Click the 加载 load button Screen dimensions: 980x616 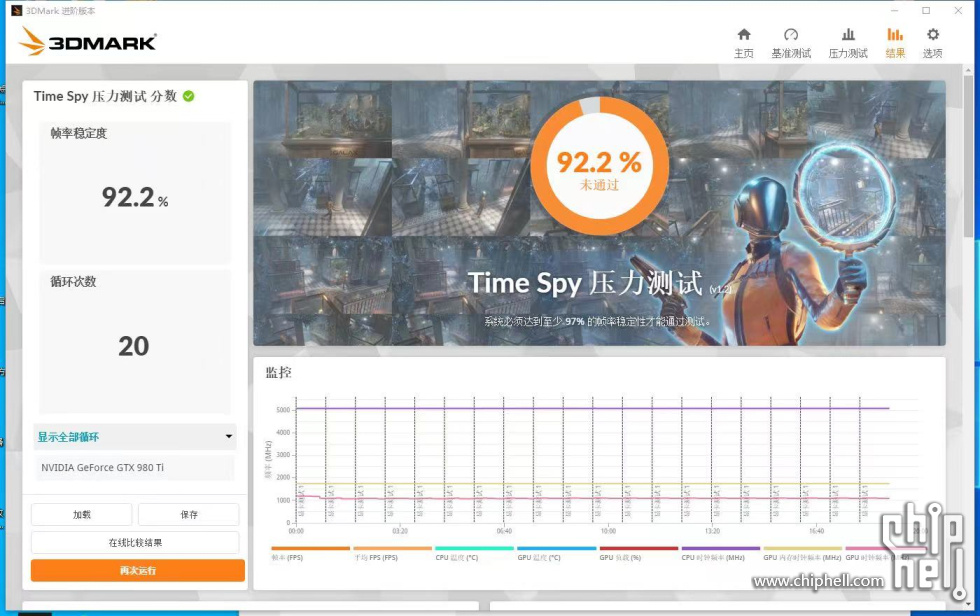[x=82, y=515]
